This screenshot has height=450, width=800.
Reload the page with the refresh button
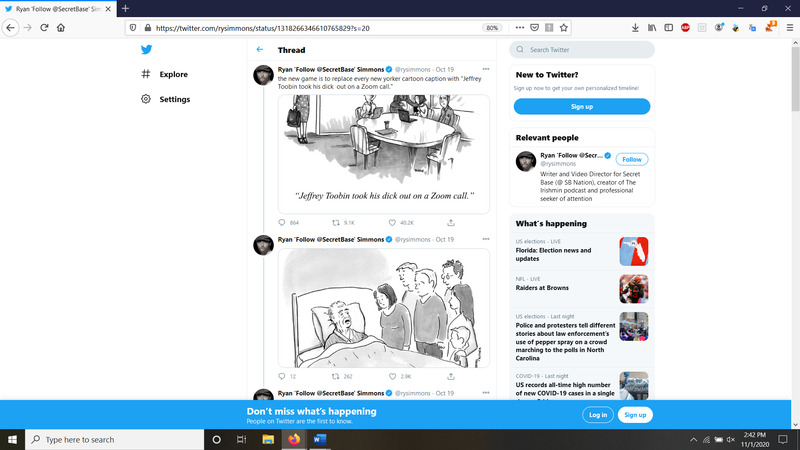[44, 28]
